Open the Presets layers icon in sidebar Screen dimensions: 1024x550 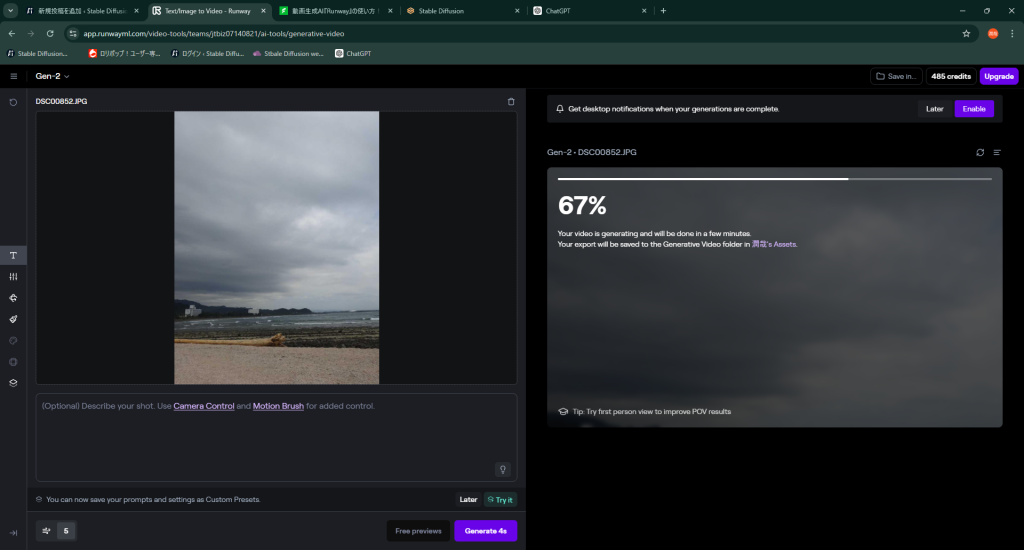click(13, 382)
